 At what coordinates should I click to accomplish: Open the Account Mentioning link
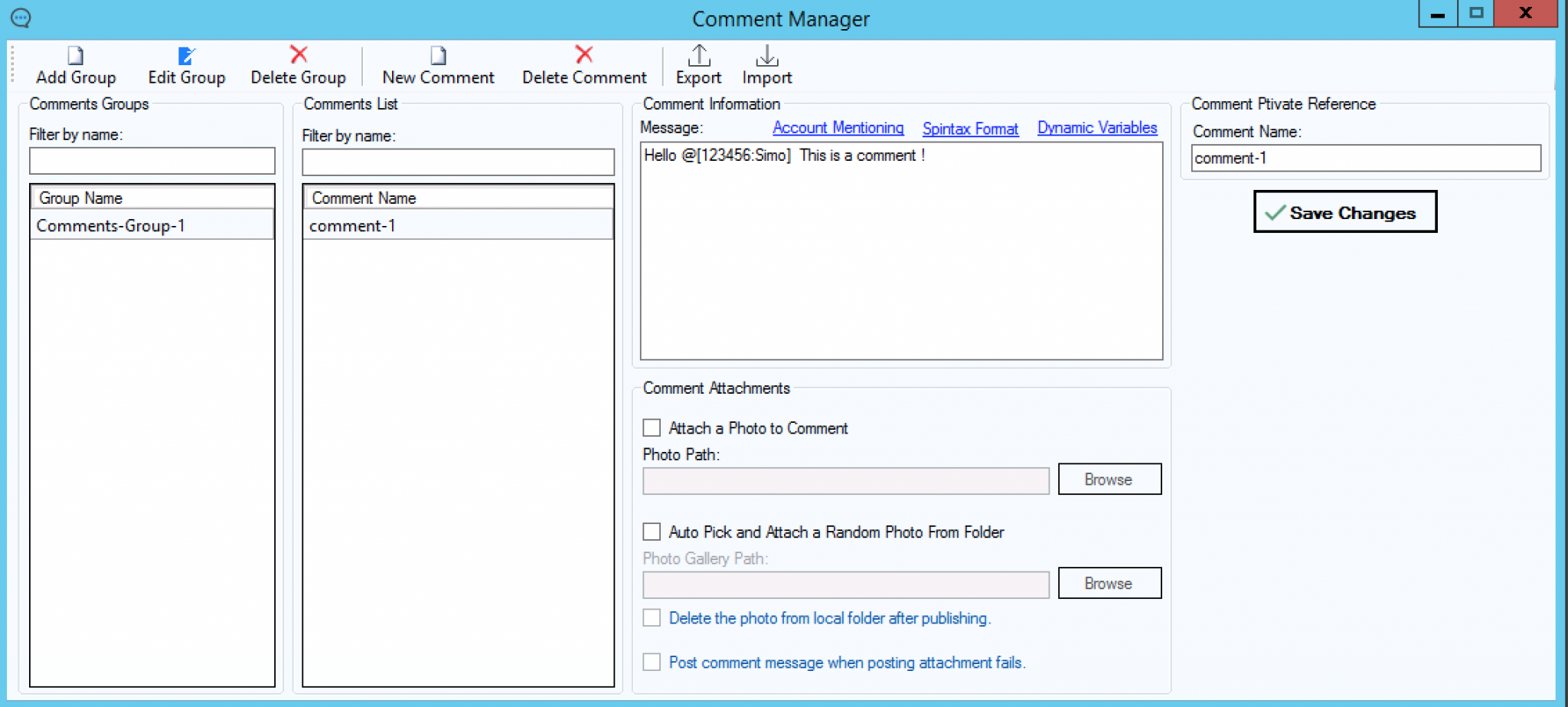pos(838,128)
